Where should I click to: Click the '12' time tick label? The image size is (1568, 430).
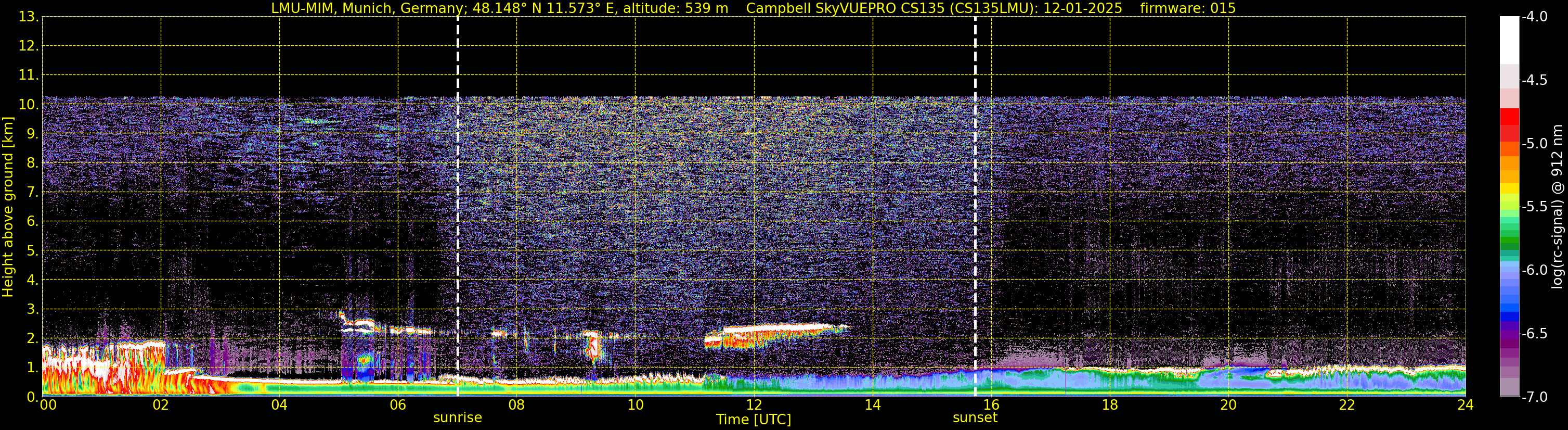[x=754, y=405]
